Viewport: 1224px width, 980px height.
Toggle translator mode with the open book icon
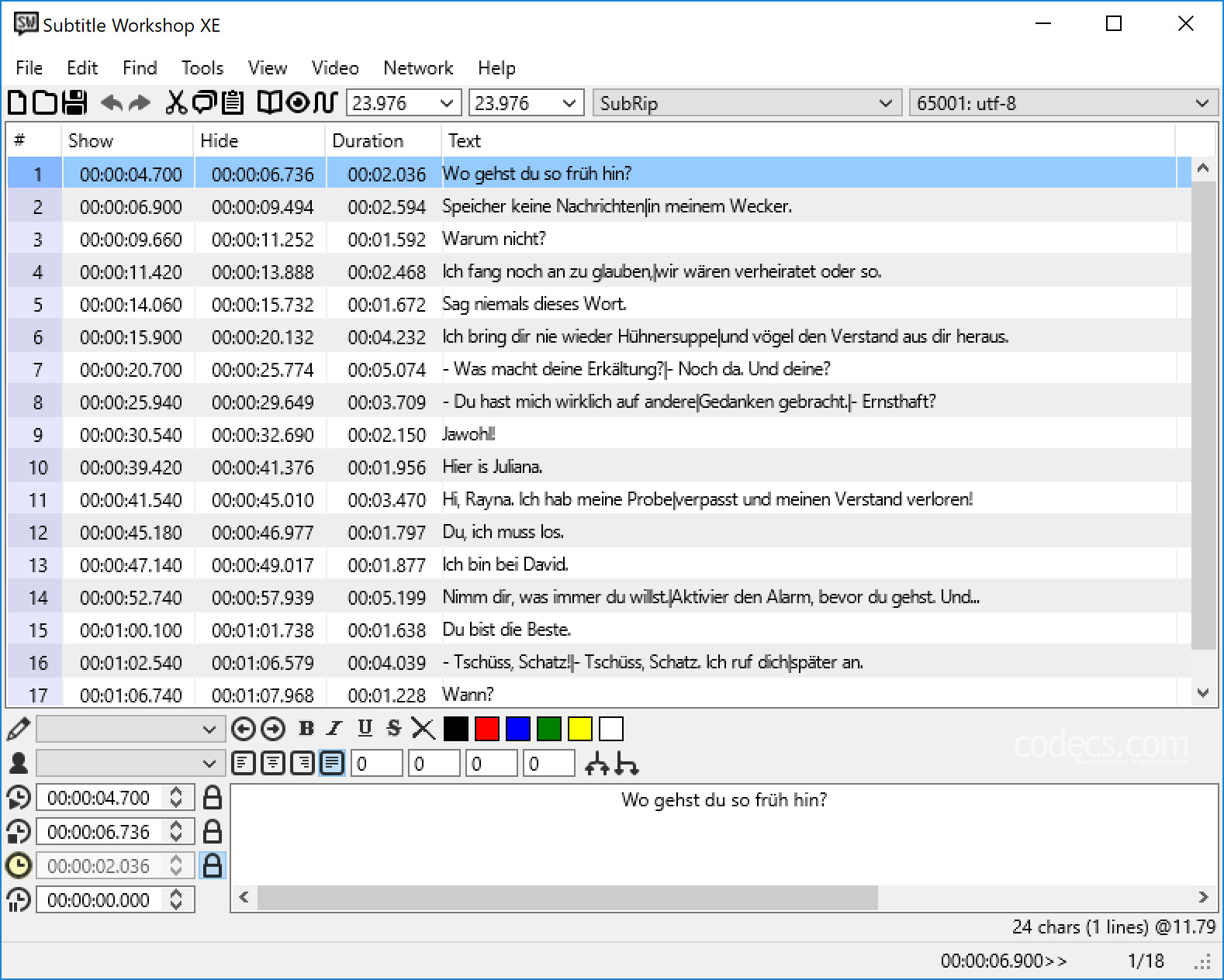(x=270, y=102)
